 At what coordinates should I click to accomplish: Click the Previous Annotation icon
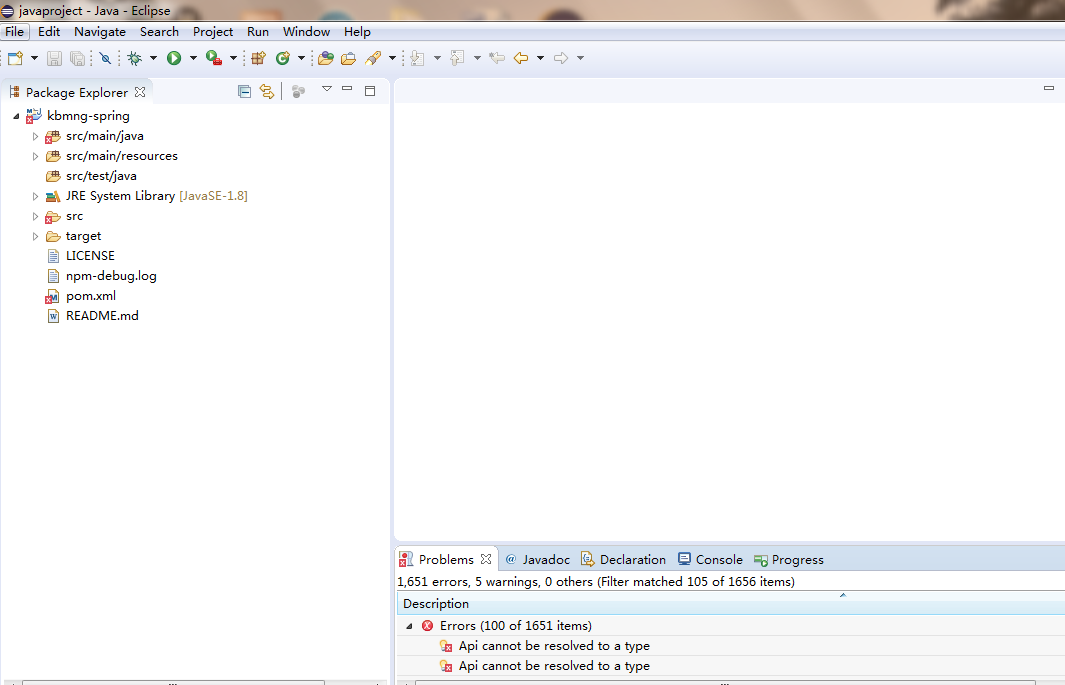pyautogui.click(x=457, y=58)
